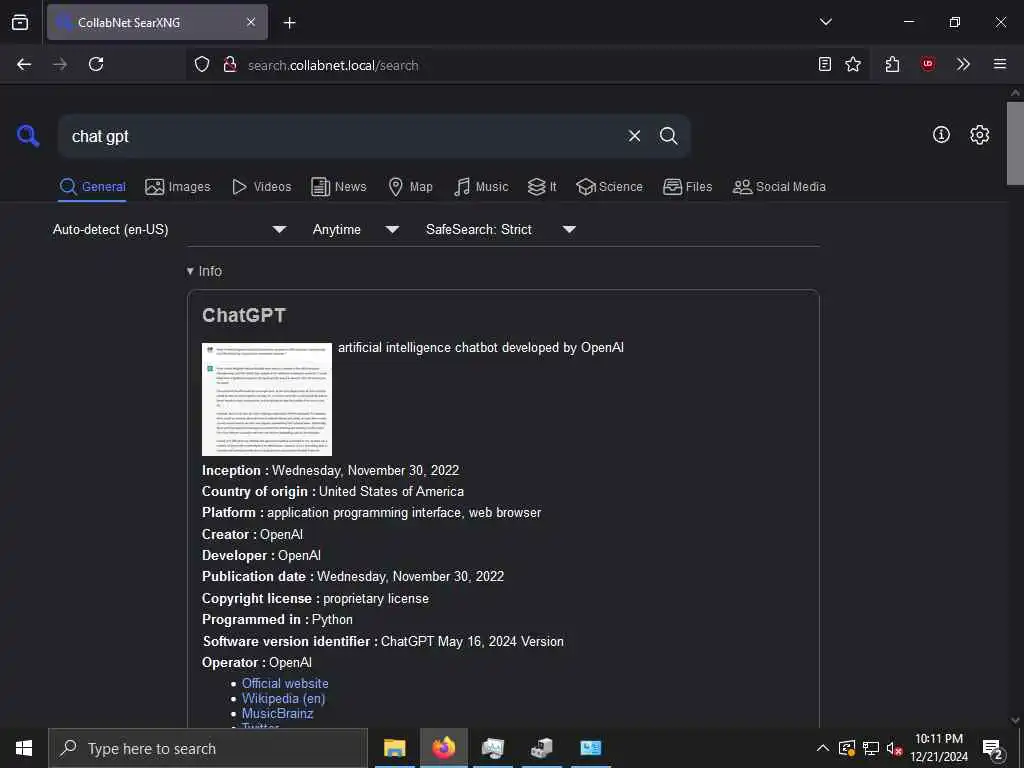Click the 'Country of origin' row text
This screenshot has width=1024, height=768.
[332, 491]
